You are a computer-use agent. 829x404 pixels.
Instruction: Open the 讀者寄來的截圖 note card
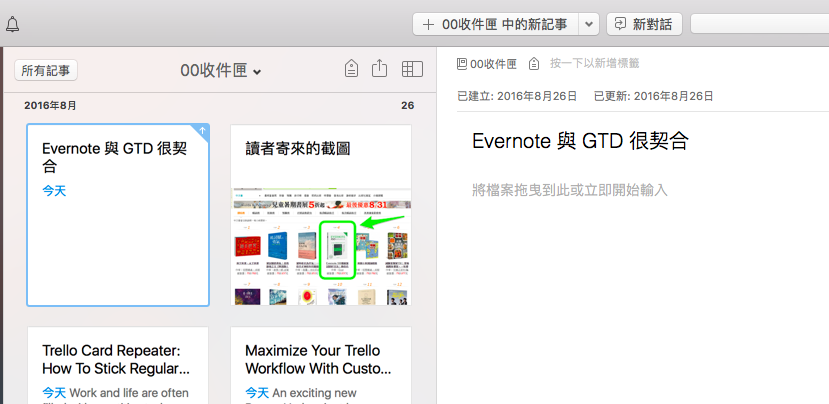click(x=321, y=215)
